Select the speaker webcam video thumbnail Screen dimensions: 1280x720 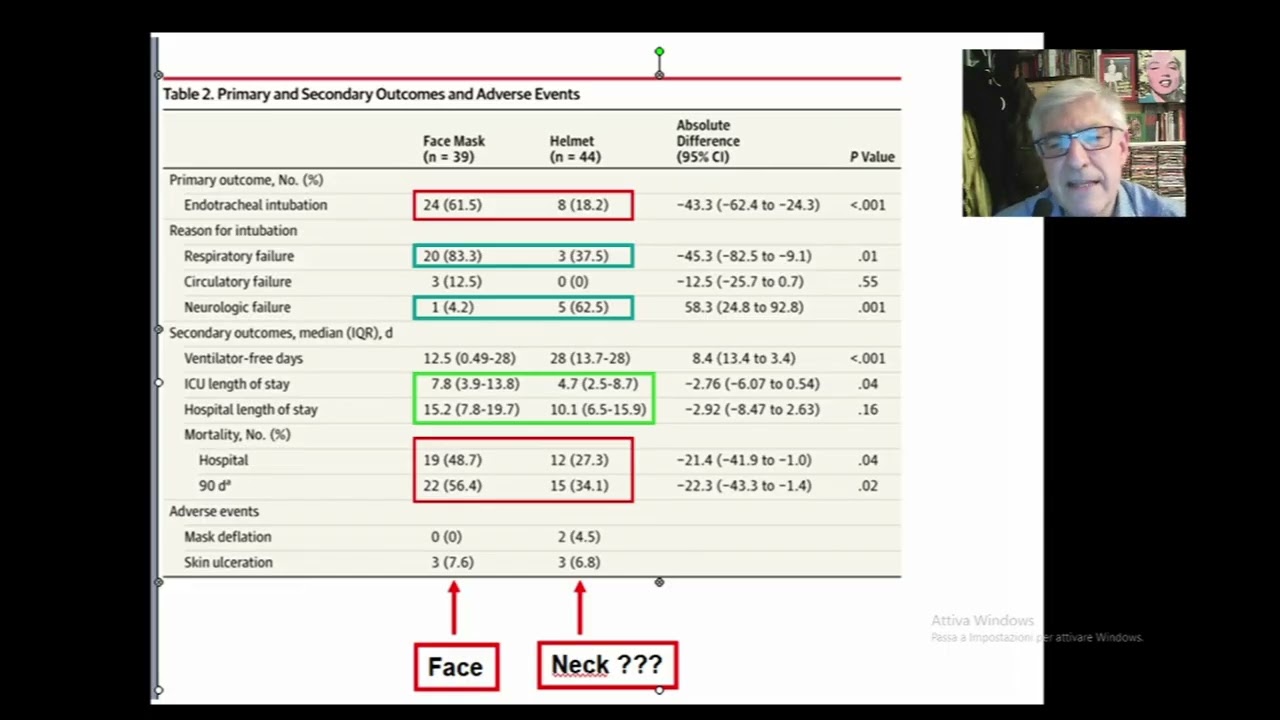(1074, 133)
